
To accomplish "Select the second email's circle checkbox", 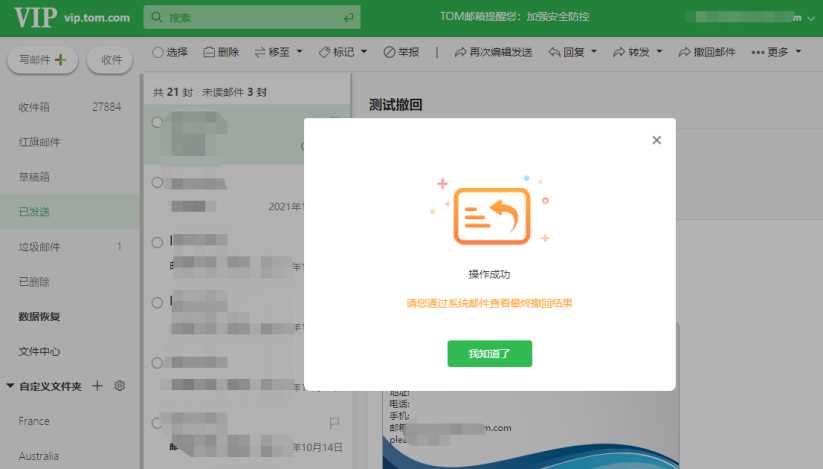I will pos(157,183).
